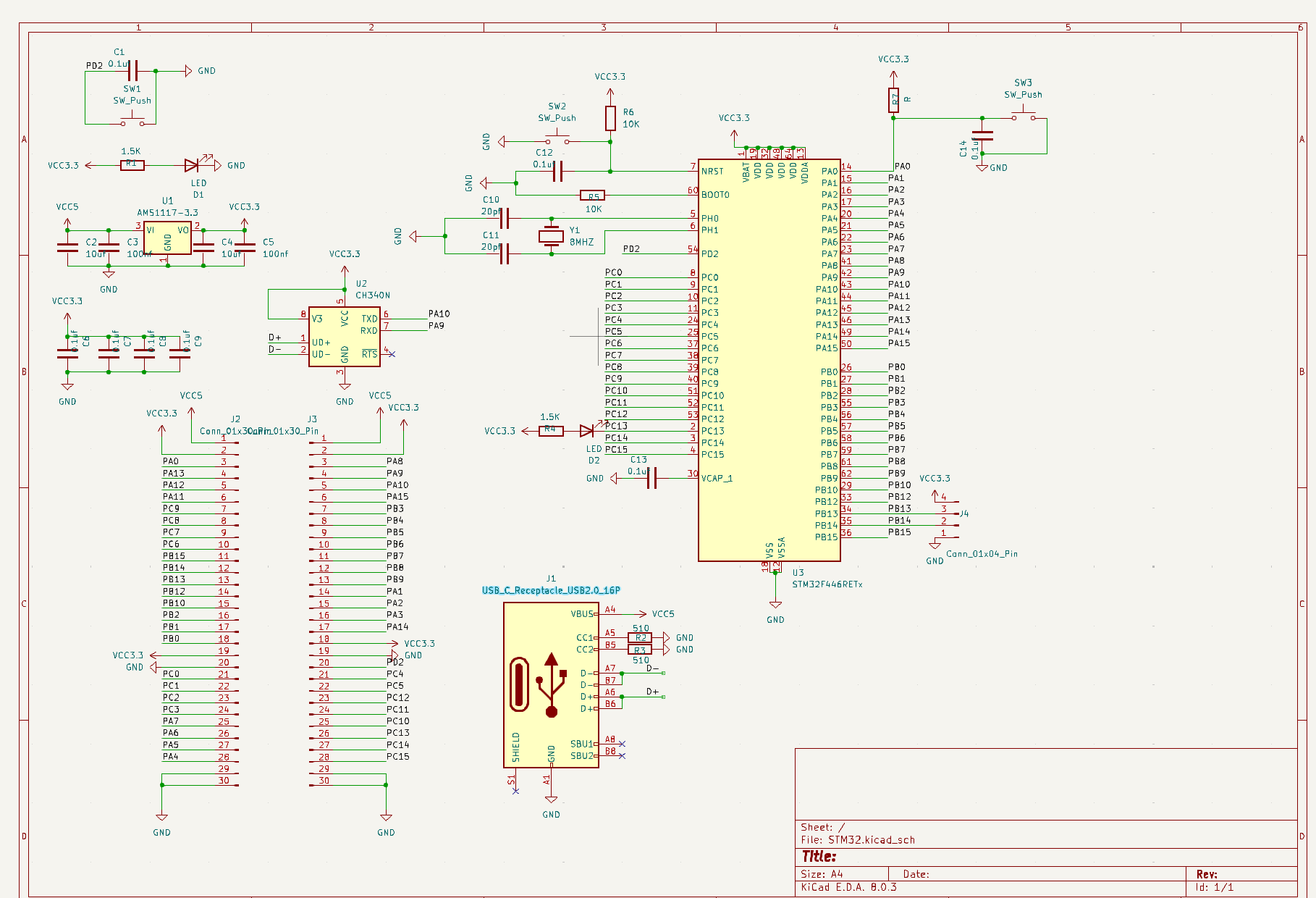Image resolution: width=1316 pixels, height=898 pixels.
Task: Click the no-connect marker on RTS pin
Action: pos(392,354)
